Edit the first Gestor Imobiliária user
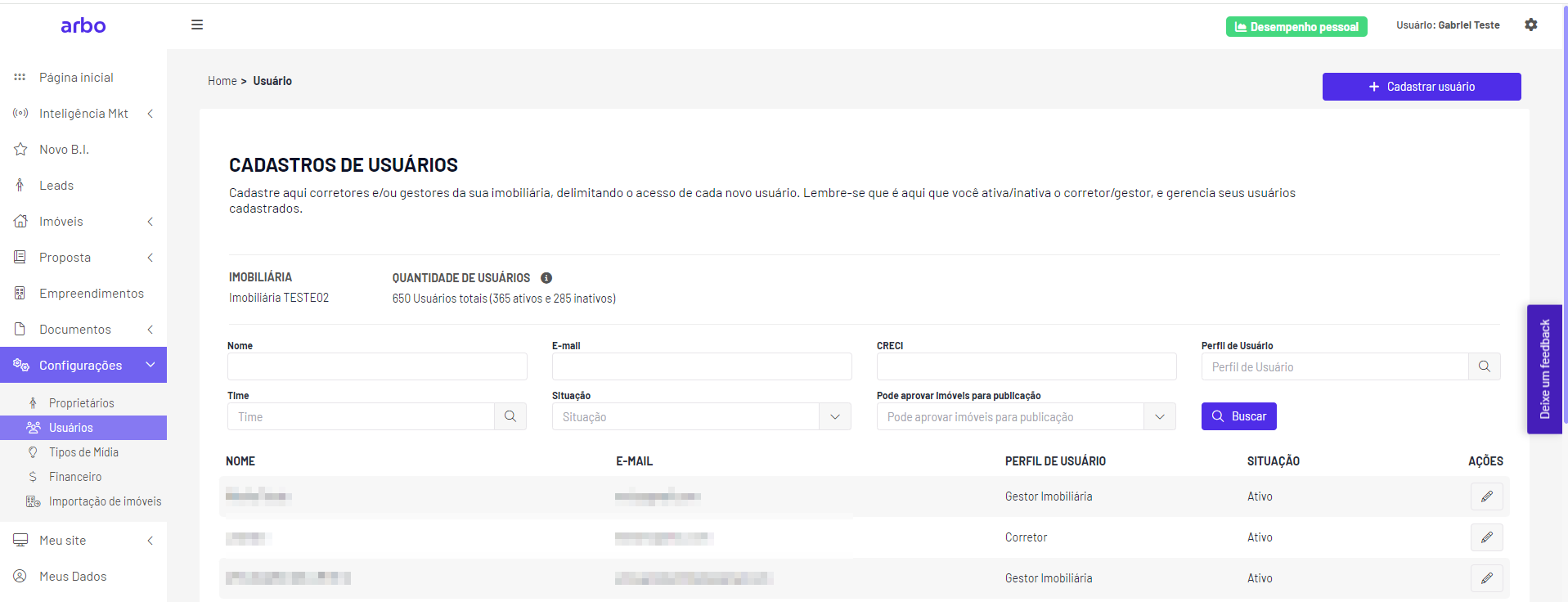The width and height of the screenshot is (1568, 602). 1487,496
